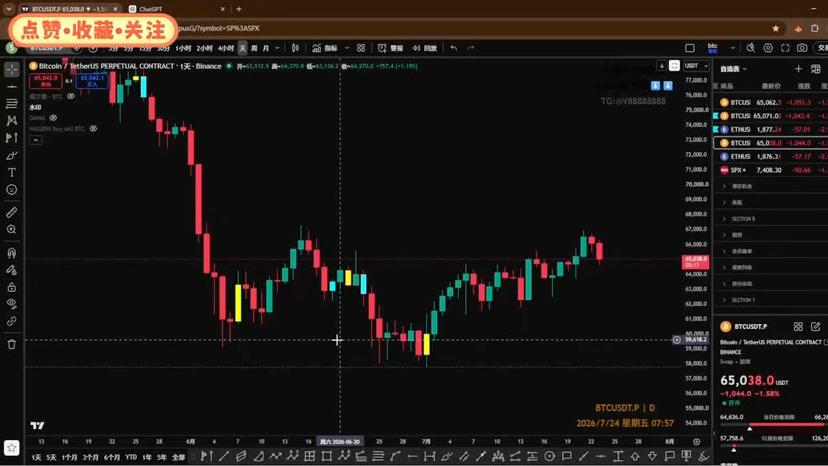The image size is (828, 466).
Task: Select the brush drawing tool
Action: pos(12,155)
